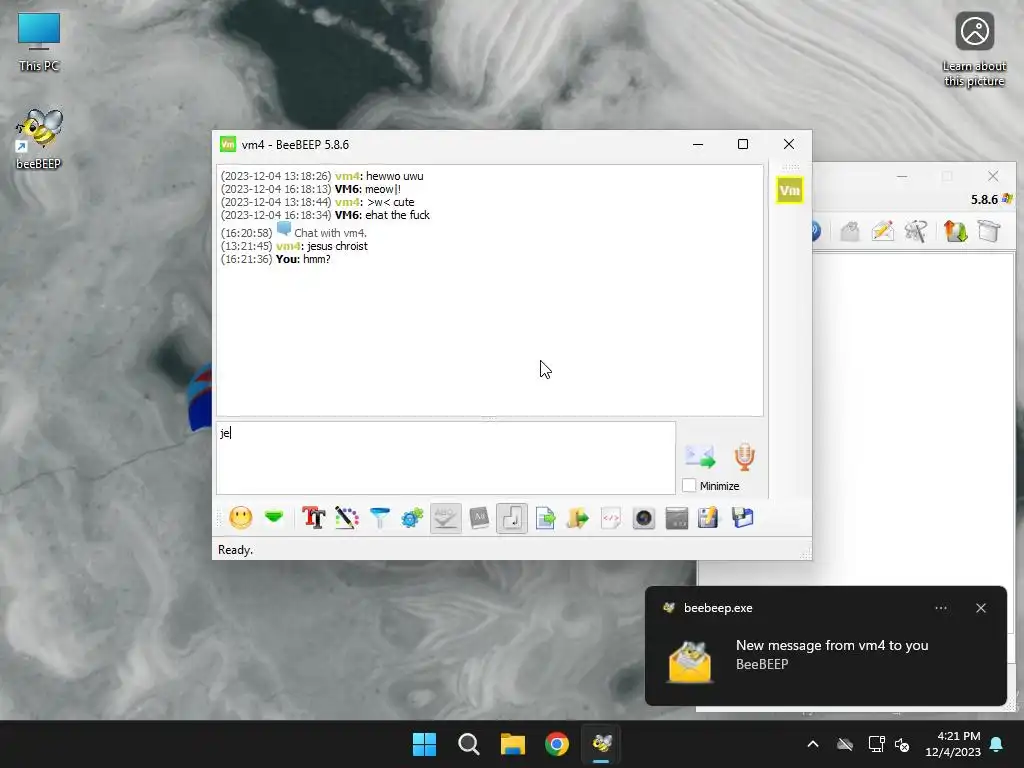Click the BeeBEEP taskbar icon
The height and width of the screenshot is (768, 1024).
coord(601,744)
